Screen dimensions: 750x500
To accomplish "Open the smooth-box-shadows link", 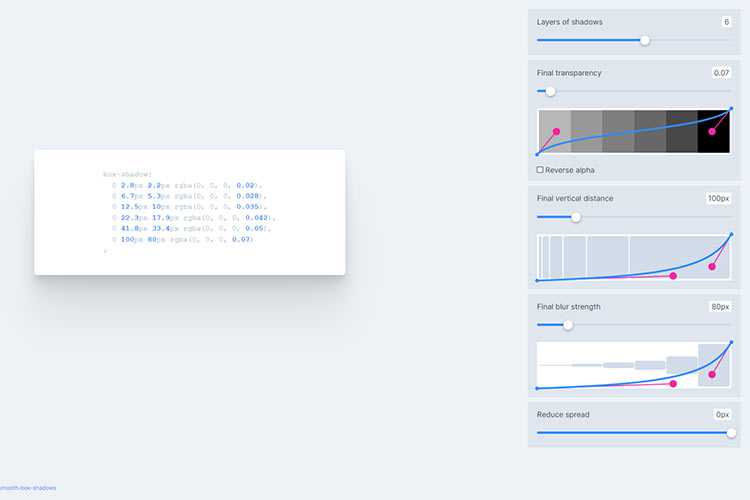I will tap(28, 488).
